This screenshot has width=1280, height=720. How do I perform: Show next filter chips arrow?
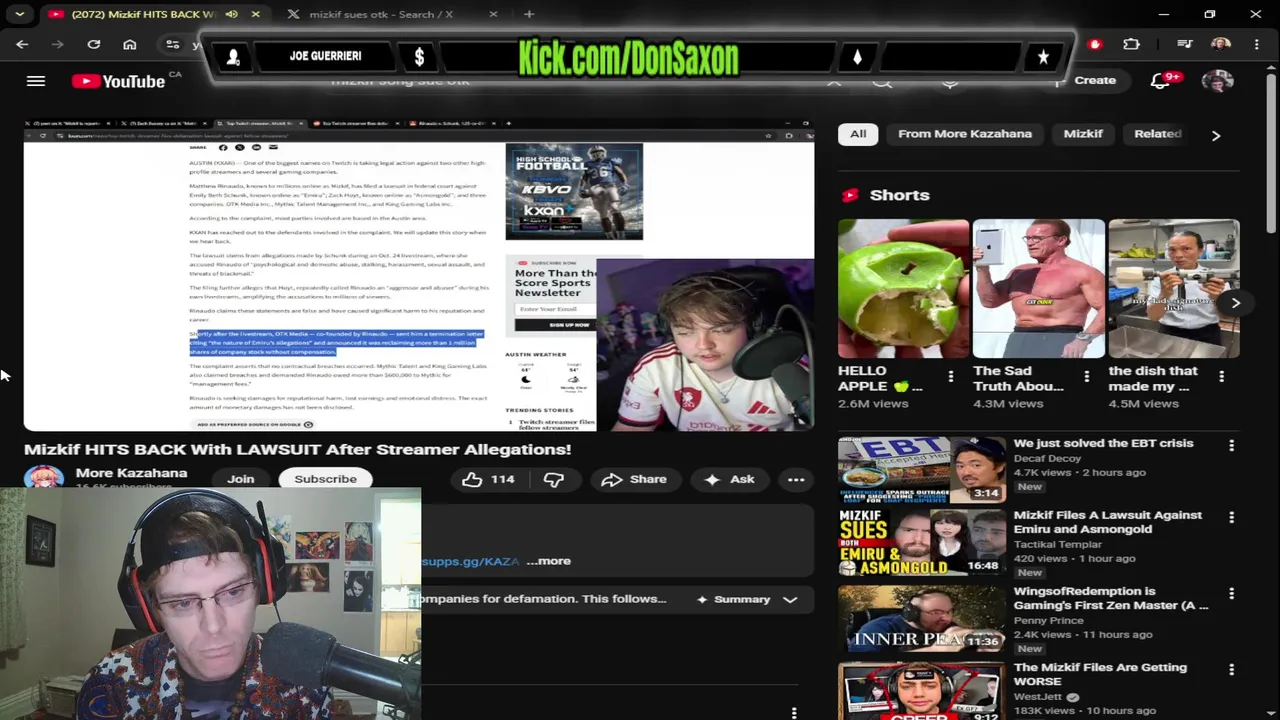tap(1216, 135)
